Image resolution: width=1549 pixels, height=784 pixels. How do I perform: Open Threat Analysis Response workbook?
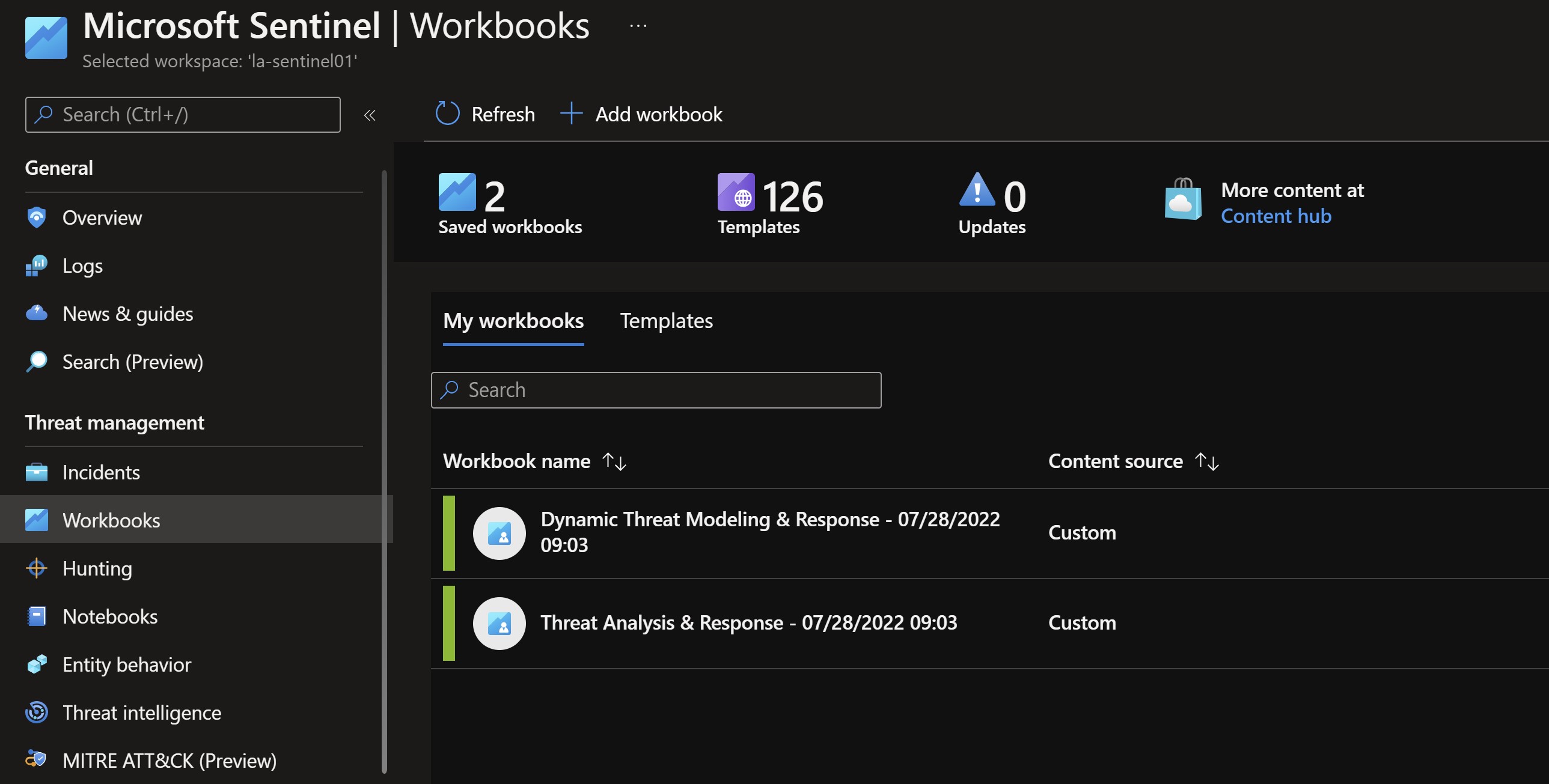[748, 621]
